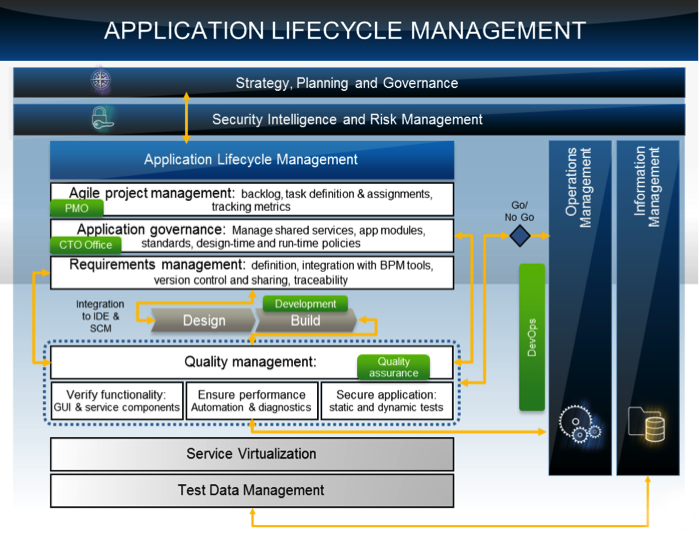Click the gears icon in Operations Management
699x541 pixels.
click(x=580, y=424)
